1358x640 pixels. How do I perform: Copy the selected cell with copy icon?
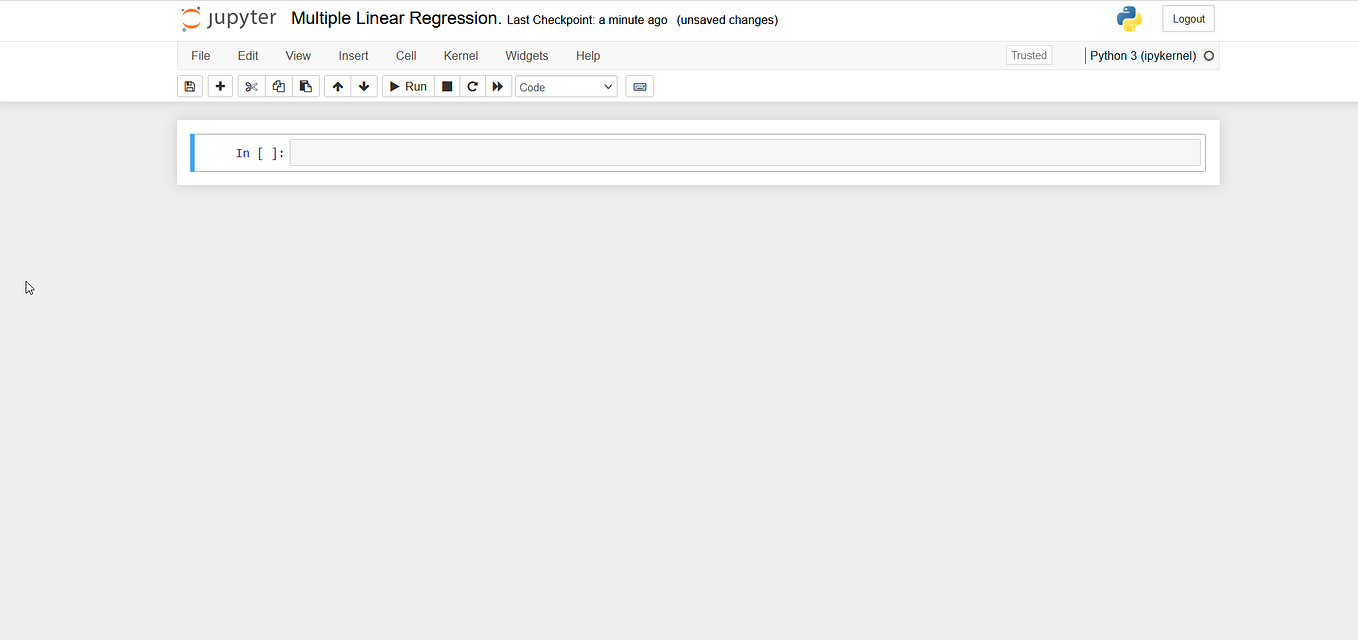[x=278, y=86]
